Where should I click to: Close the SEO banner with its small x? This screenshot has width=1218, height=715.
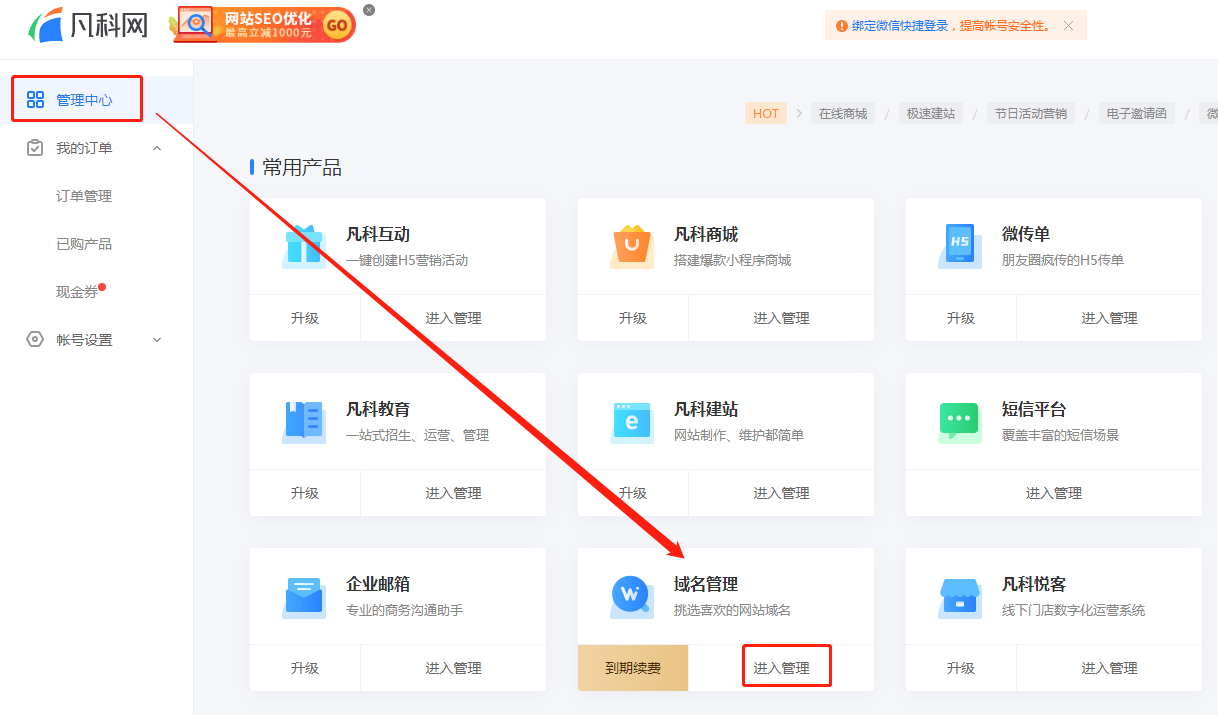point(369,10)
